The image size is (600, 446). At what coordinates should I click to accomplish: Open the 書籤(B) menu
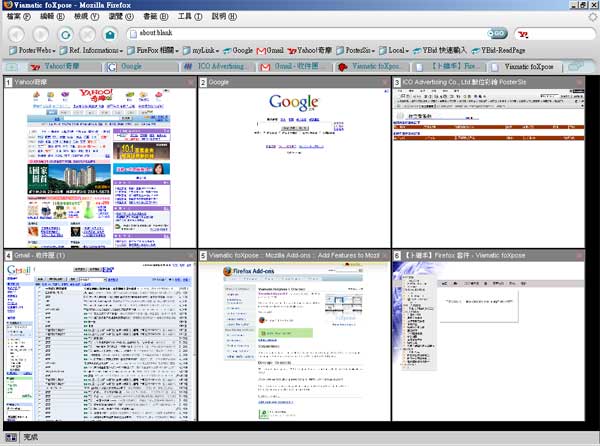click(x=155, y=16)
